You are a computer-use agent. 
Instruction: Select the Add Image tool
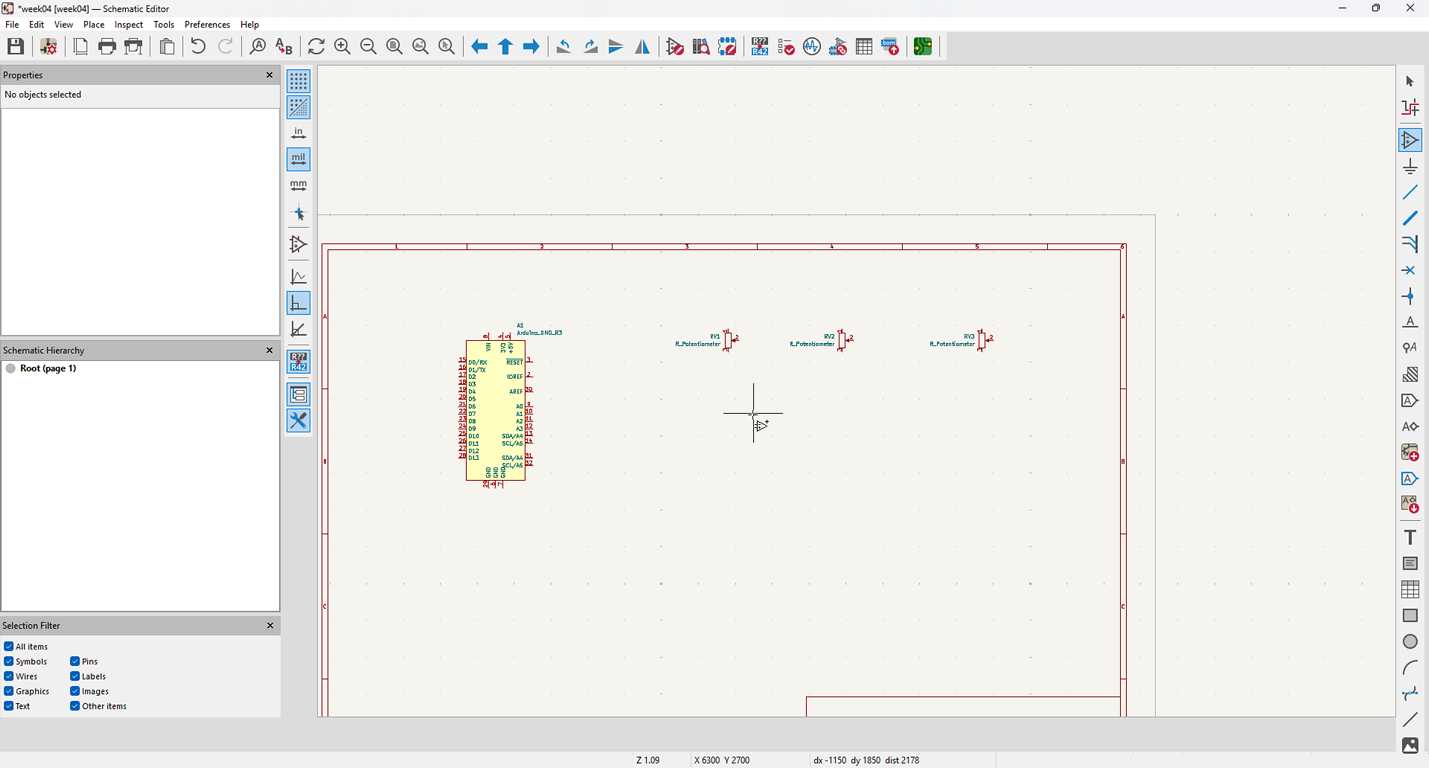[x=1410, y=745]
